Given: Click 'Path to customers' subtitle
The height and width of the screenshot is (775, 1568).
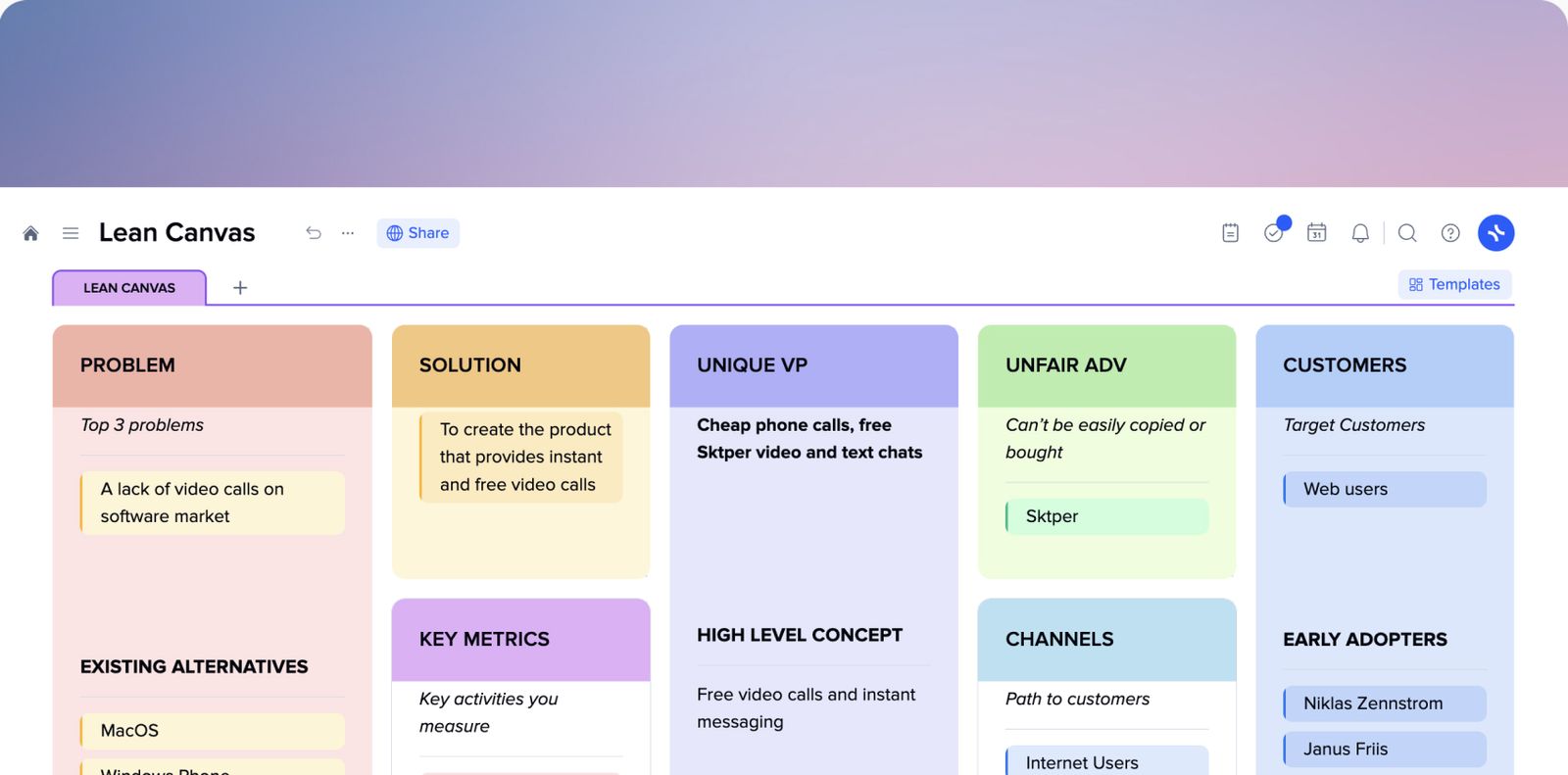Looking at the screenshot, I should pyautogui.click(x=1077, y=699).
